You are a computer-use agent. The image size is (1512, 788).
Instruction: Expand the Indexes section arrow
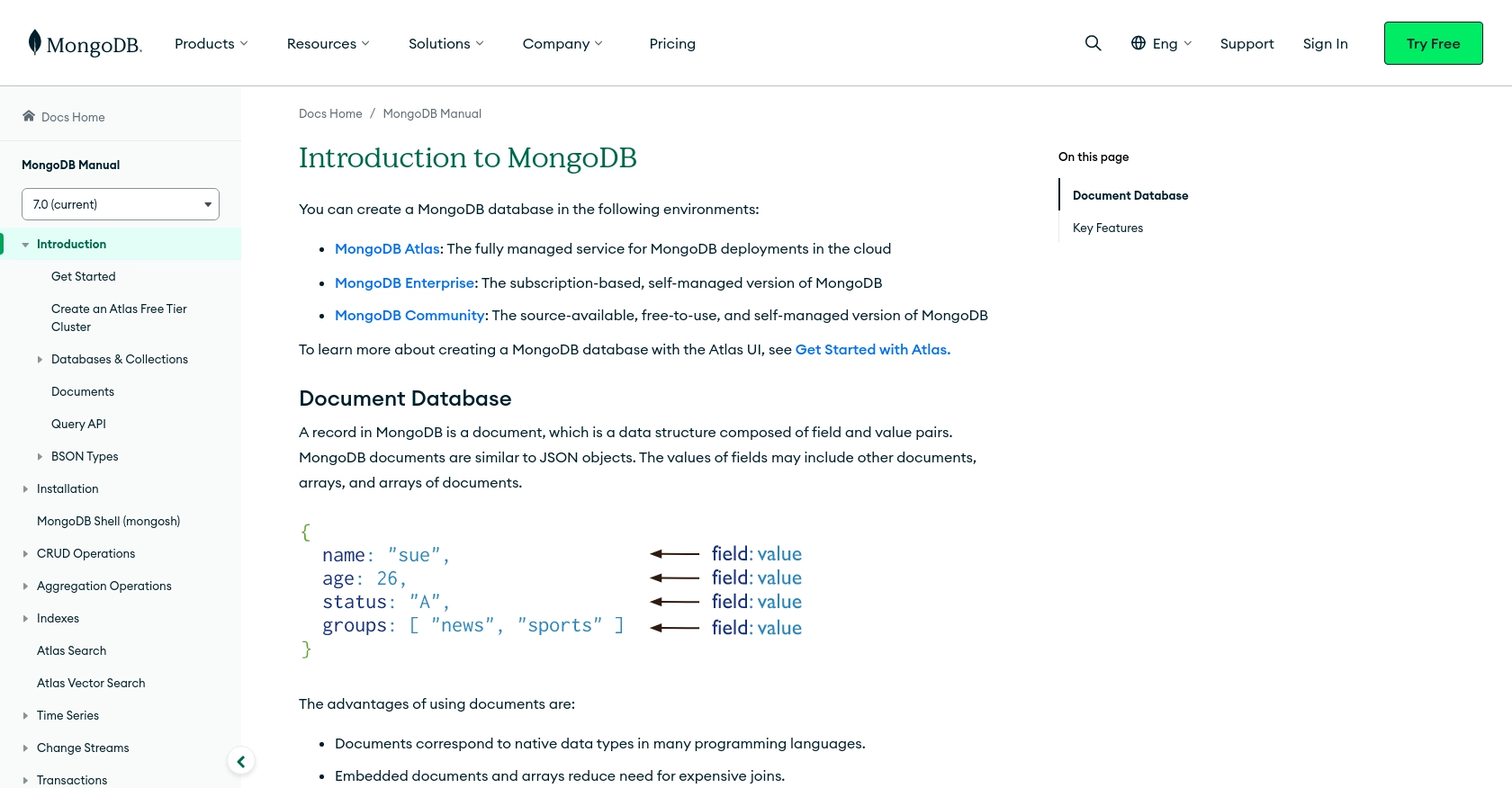pos(25,619)
